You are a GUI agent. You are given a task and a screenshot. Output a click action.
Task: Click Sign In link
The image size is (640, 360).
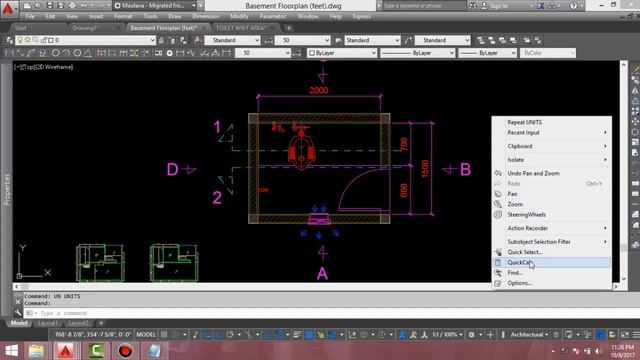point(499,6)
